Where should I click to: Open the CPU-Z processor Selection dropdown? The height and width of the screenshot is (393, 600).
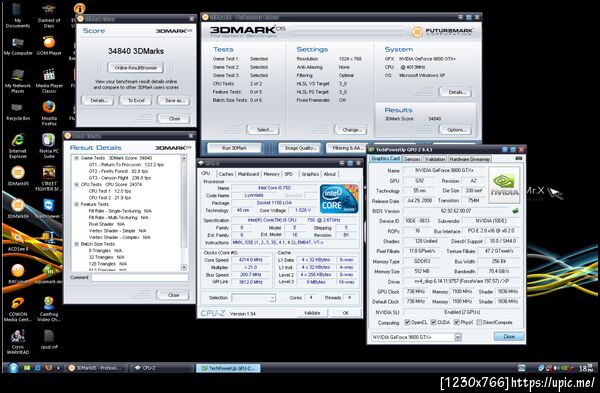click(253, 298)
